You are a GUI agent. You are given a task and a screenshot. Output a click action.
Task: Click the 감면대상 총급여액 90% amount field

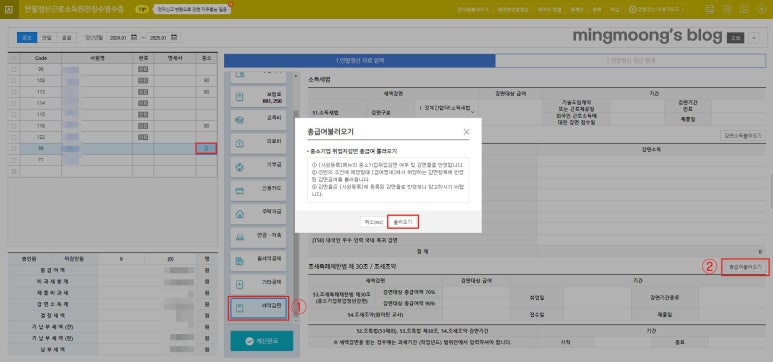click(476, 303)
